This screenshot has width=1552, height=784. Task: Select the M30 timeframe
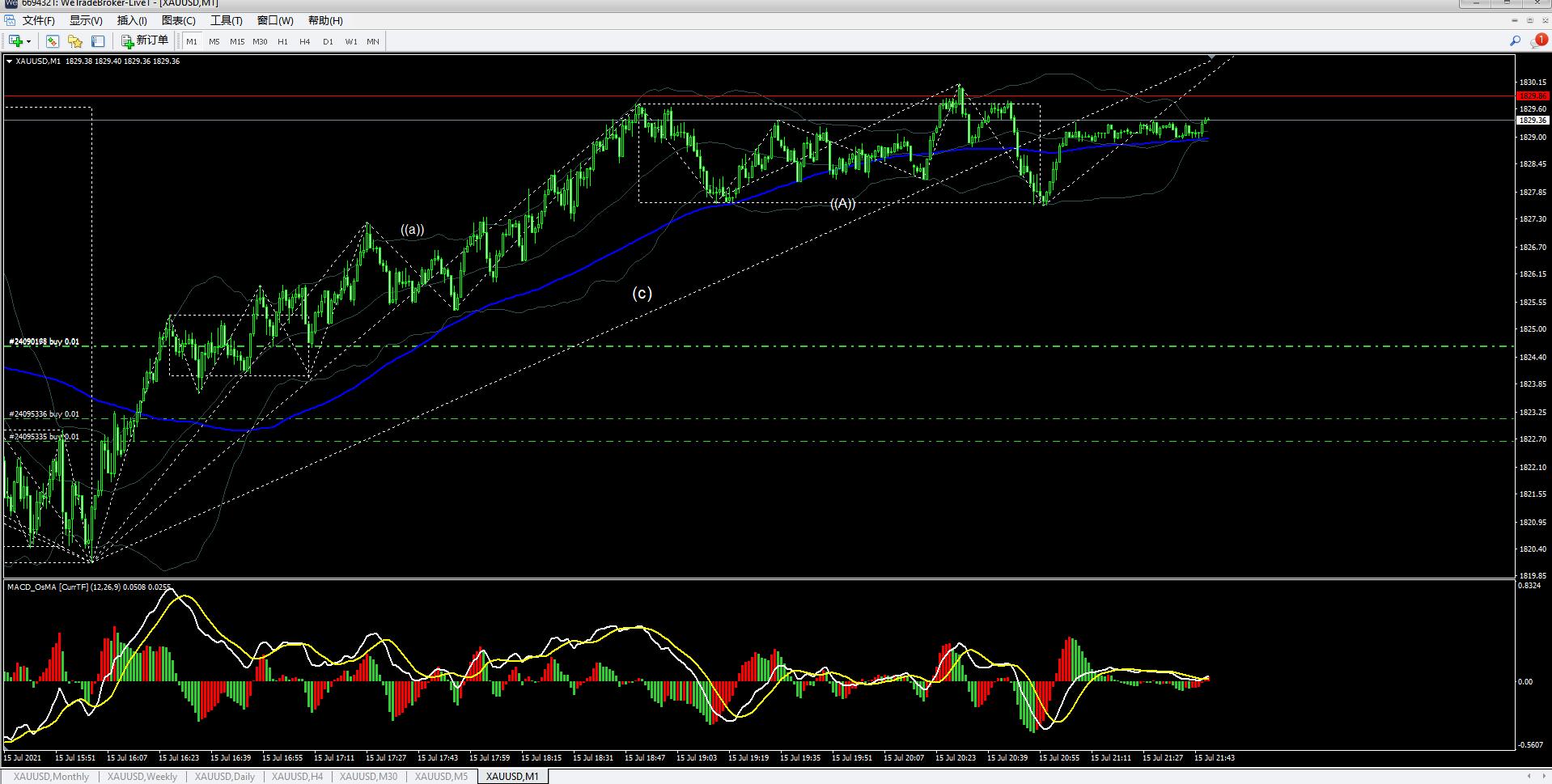[260, 41]
